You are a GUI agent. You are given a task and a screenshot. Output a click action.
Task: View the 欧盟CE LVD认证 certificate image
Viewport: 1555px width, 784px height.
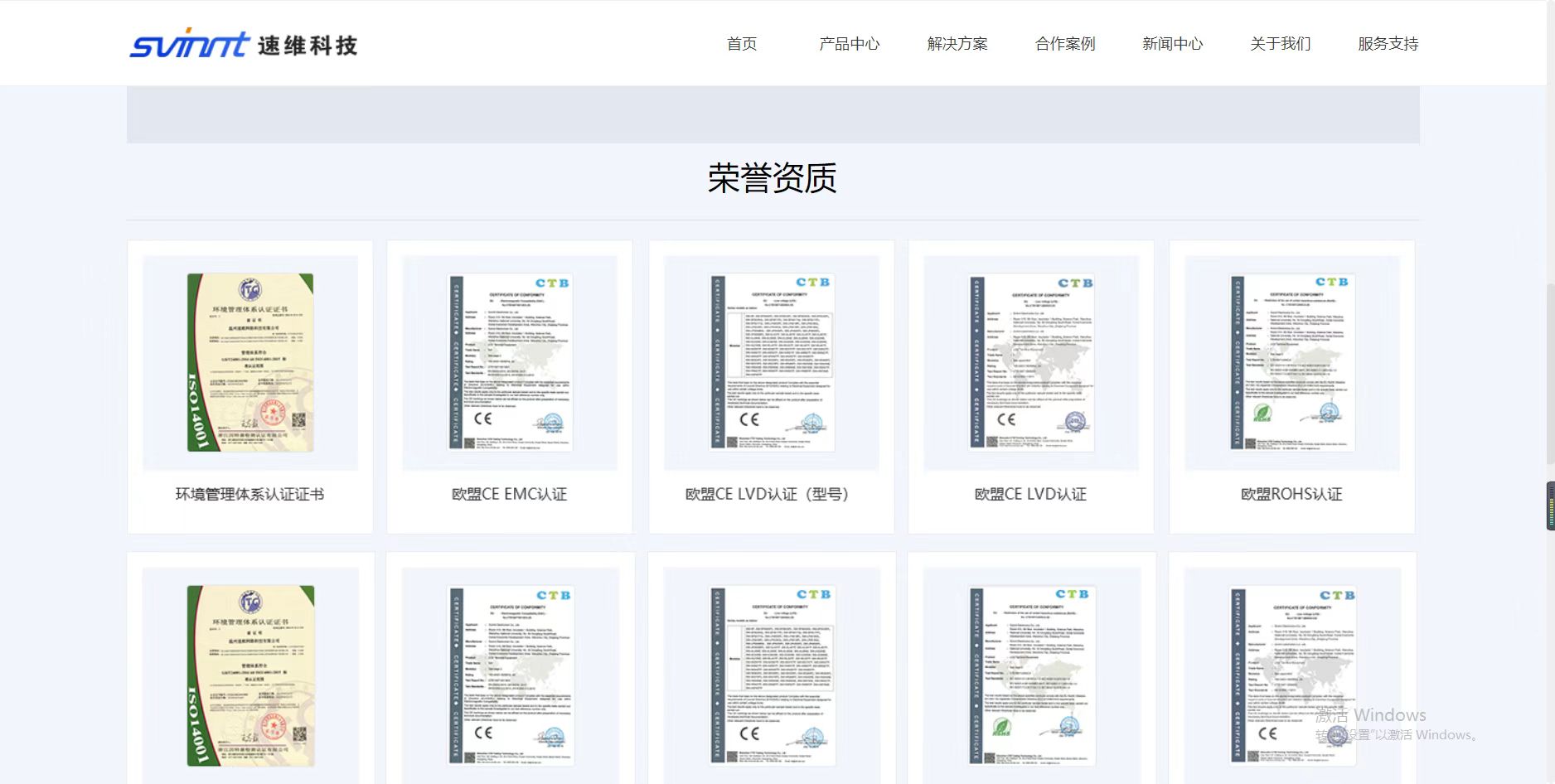pyautogui.click(x=1031, y=363)
